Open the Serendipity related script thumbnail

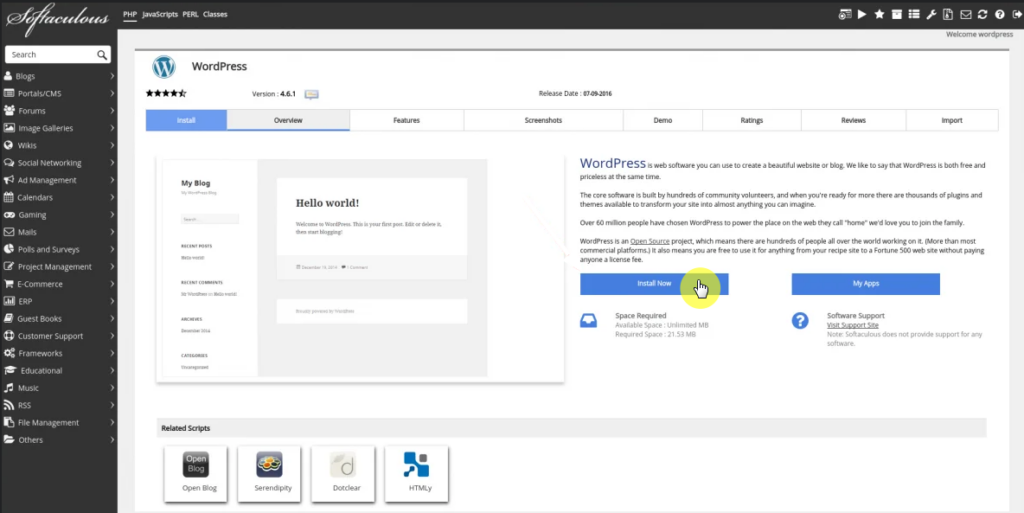point(270,474)
